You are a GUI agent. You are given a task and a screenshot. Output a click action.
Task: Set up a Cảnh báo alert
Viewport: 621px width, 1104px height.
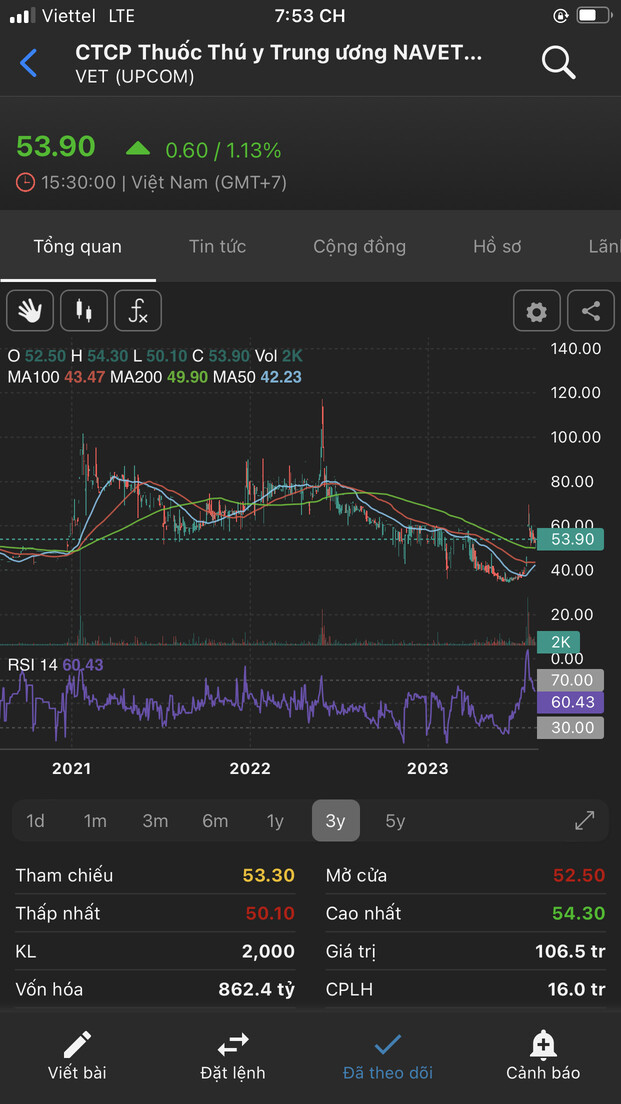(543, 1056)
